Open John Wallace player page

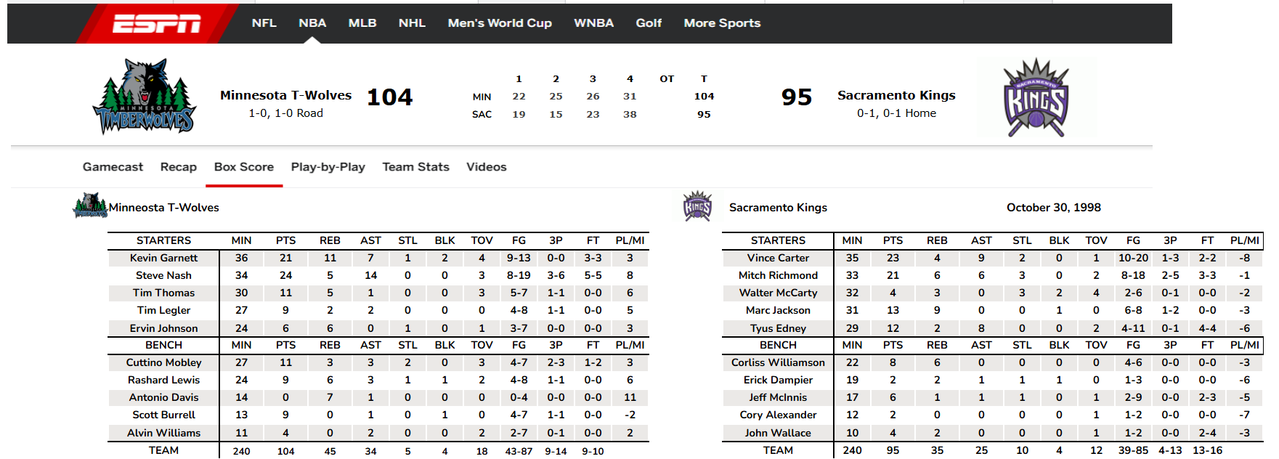point(778,433)
